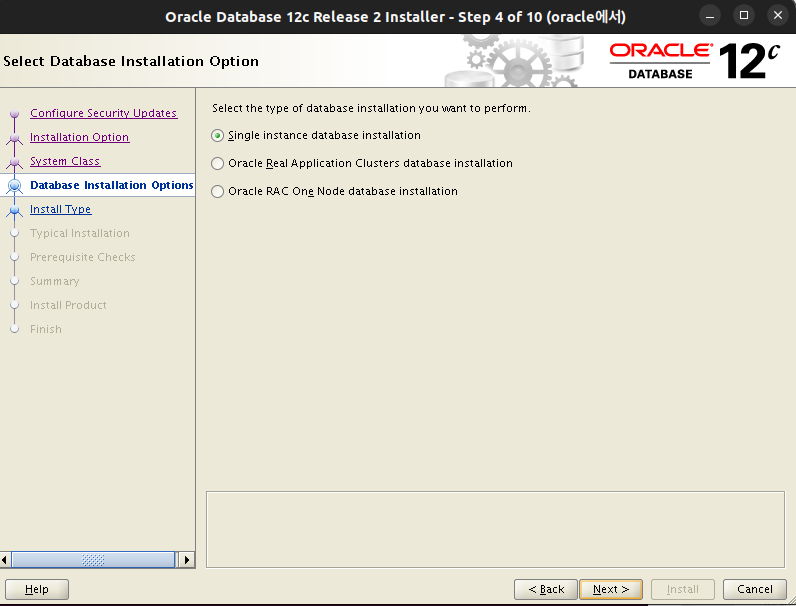Click sidebar scrollbar right arrow
Screen dimensions: 796x606
pyautogui.click(x=186, y=560)
